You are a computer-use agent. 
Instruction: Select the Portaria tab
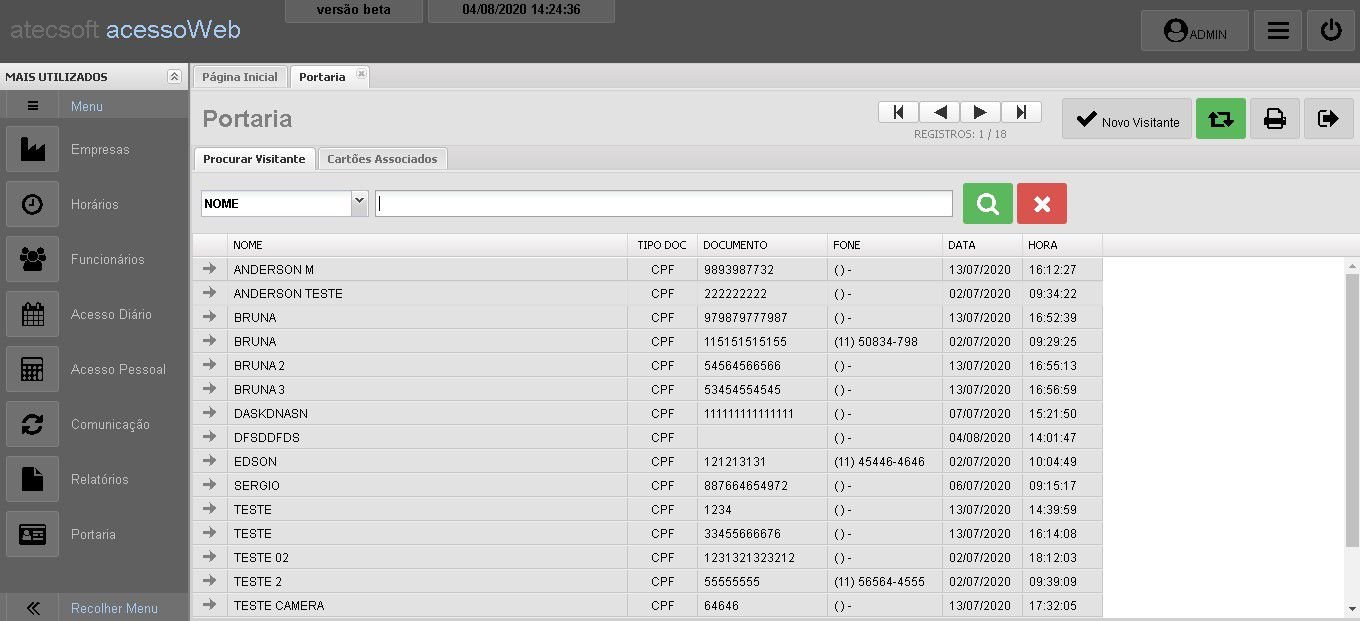[322, 77]
